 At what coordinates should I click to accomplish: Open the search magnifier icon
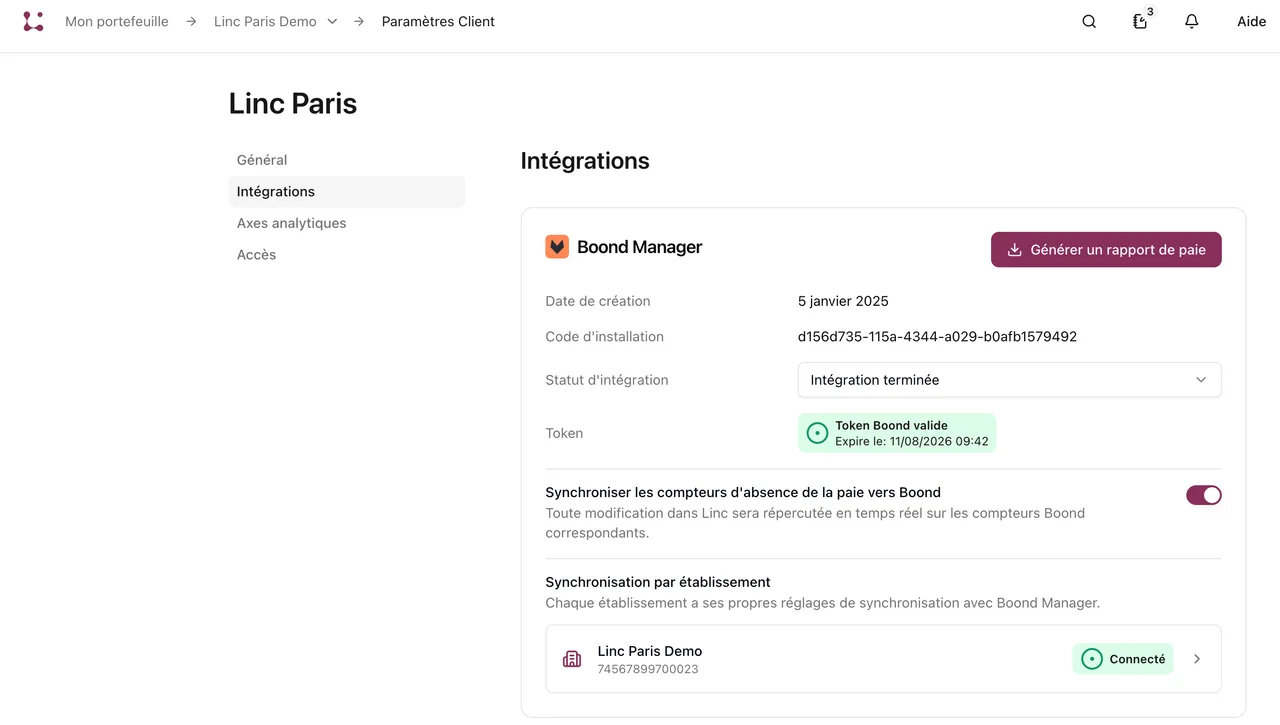click(1089, 21)
